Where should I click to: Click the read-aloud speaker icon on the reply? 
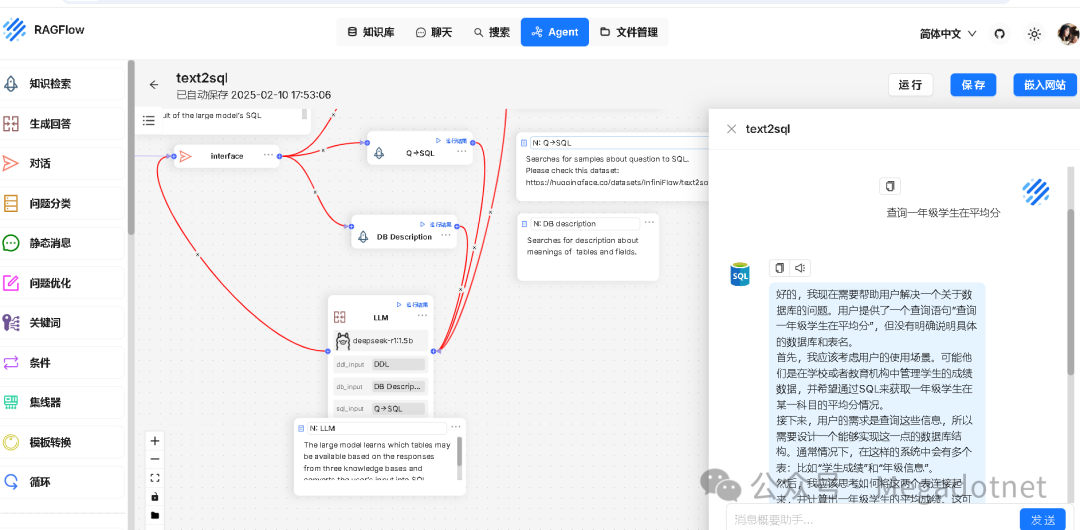coord(799,268)
